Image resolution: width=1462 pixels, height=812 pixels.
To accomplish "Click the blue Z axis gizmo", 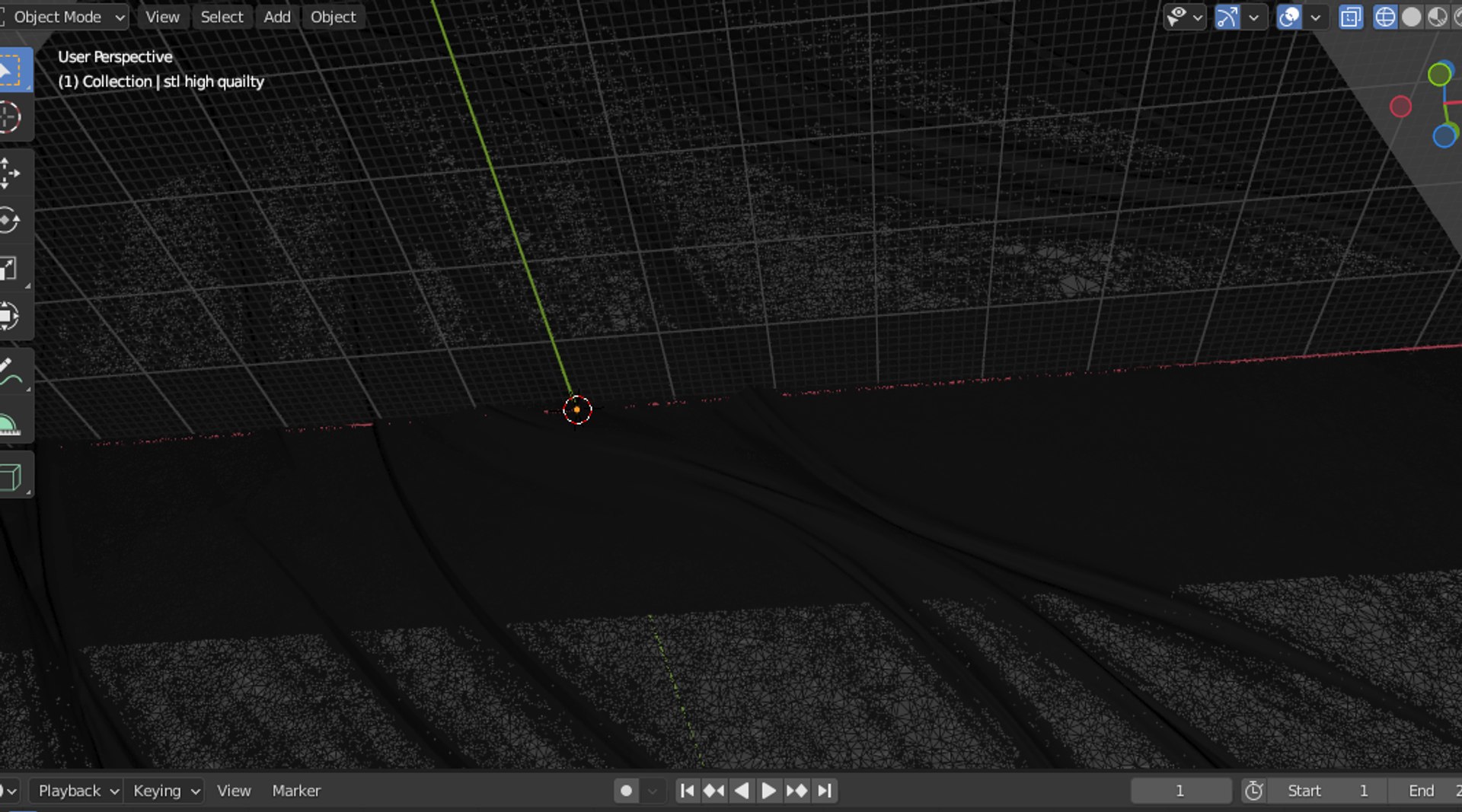I will tap(1444, 137).
